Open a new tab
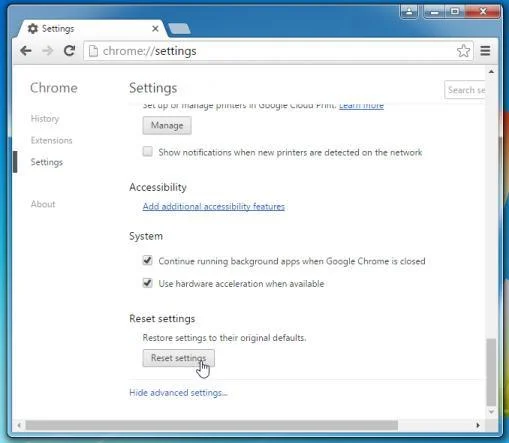 point(179,29)
